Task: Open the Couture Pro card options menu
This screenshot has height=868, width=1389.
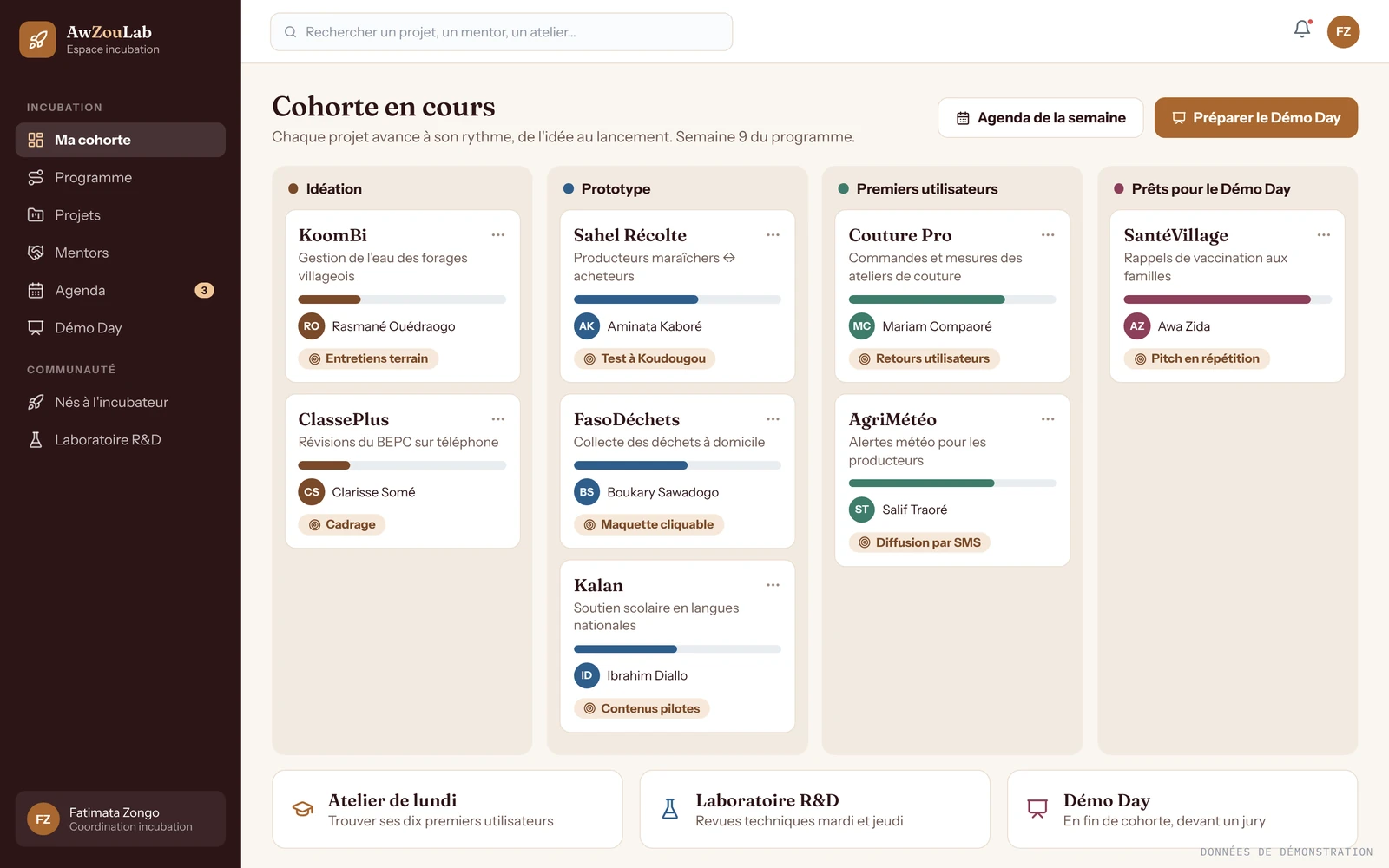Action: tap(1048, 235)
